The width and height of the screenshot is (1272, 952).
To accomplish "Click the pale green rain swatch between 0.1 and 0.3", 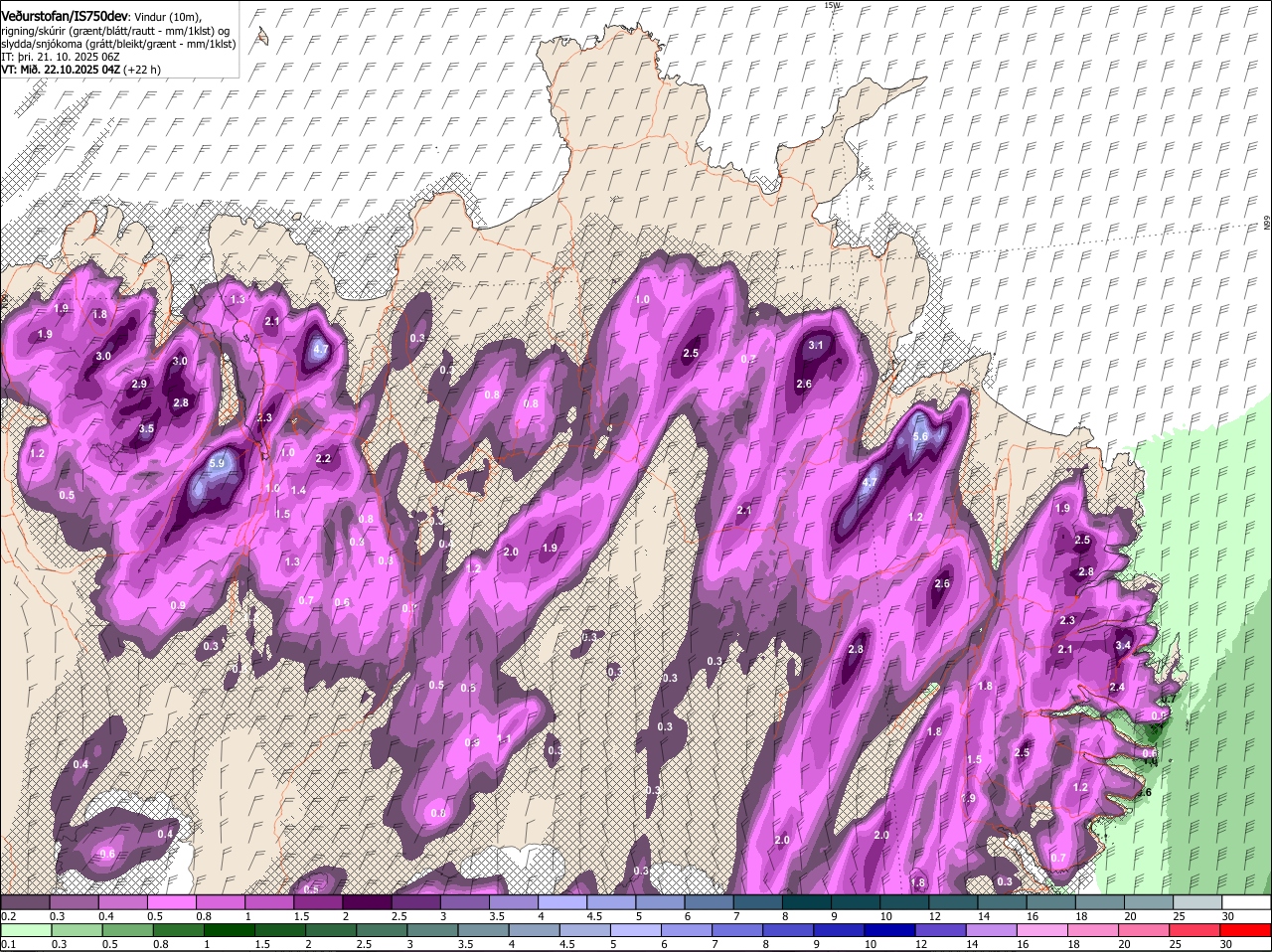I will pyautogui.click(x=26, y=930).
